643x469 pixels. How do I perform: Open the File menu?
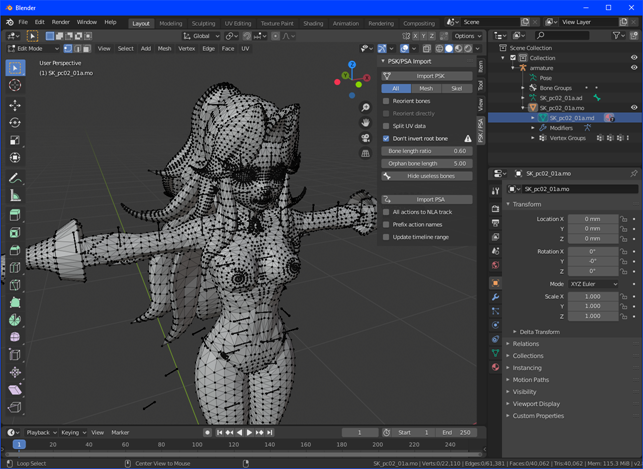point(23,22)
